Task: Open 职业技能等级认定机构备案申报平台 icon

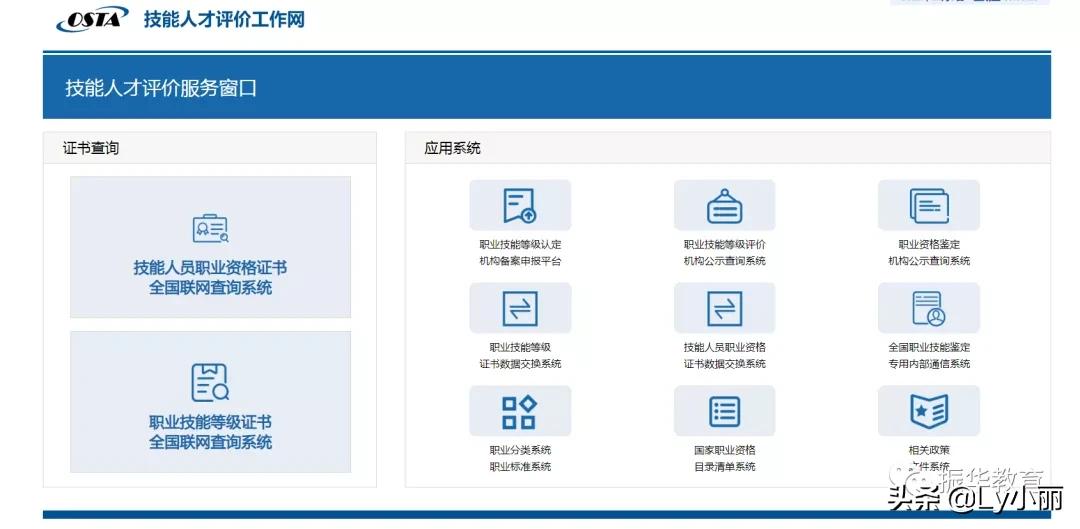Action: tap(520, 205)
